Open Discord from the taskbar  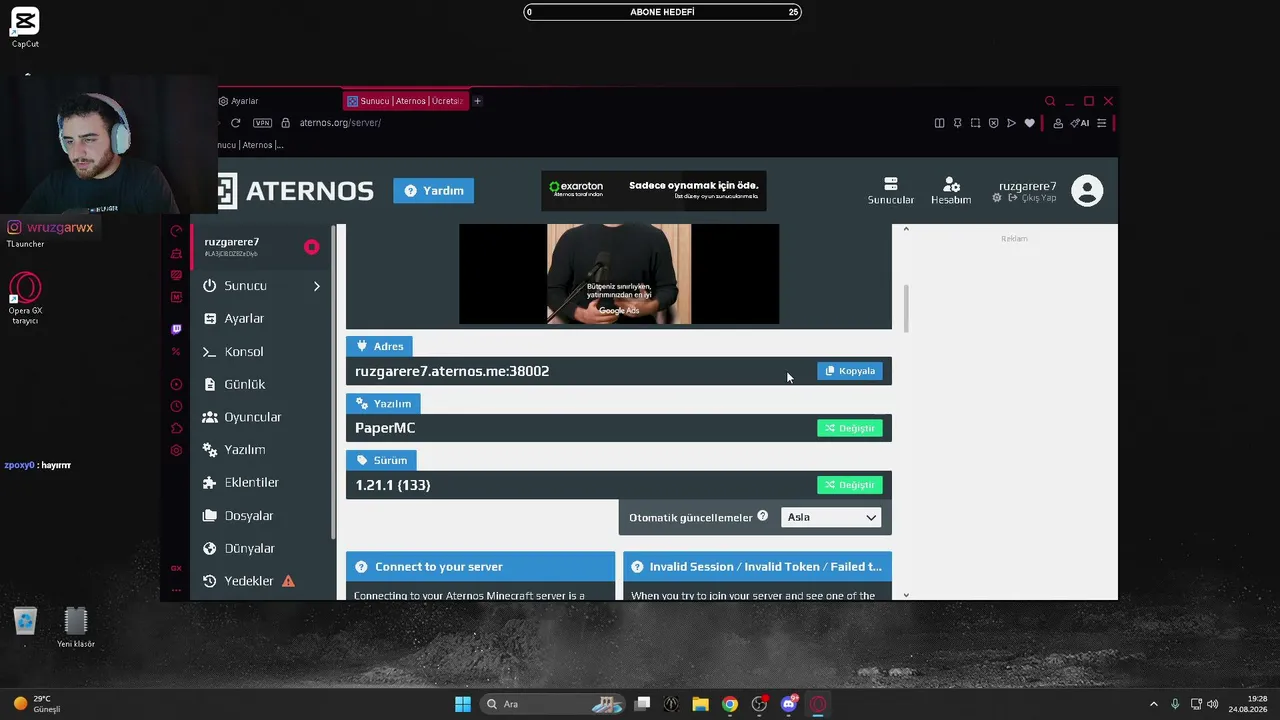coord(789,704)
